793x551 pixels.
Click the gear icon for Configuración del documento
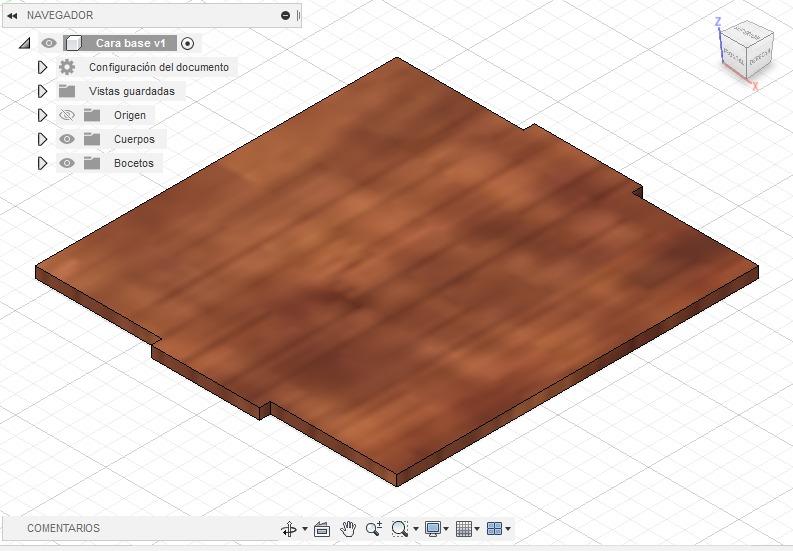[67, 67]
